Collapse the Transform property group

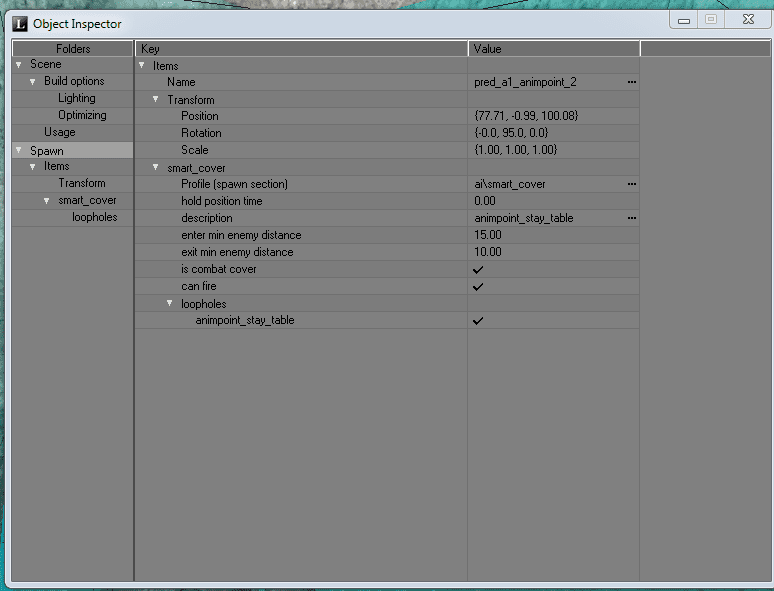pyautogui.click(x=156, y=100)
